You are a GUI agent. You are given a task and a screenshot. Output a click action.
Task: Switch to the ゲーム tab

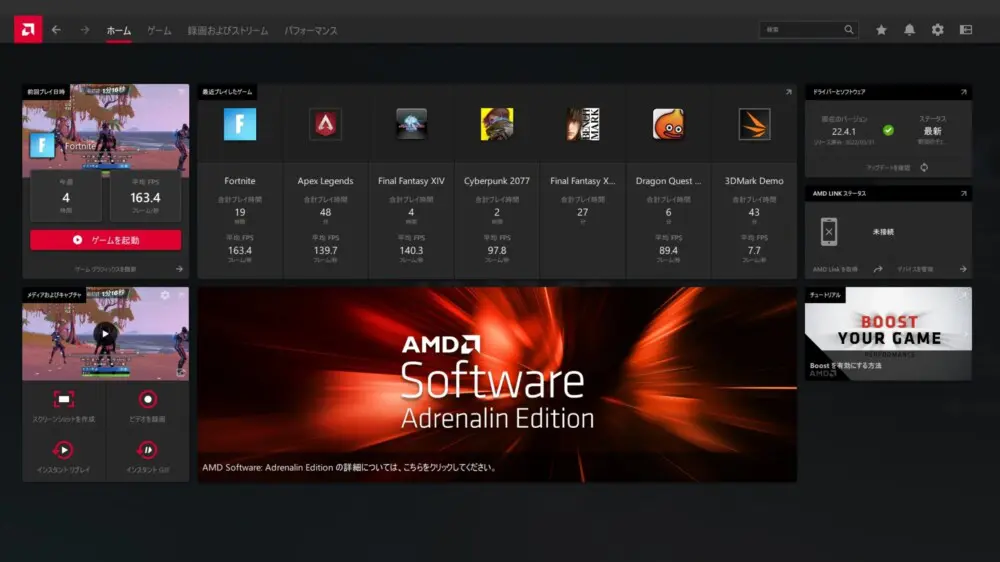(x=159, y=31)
